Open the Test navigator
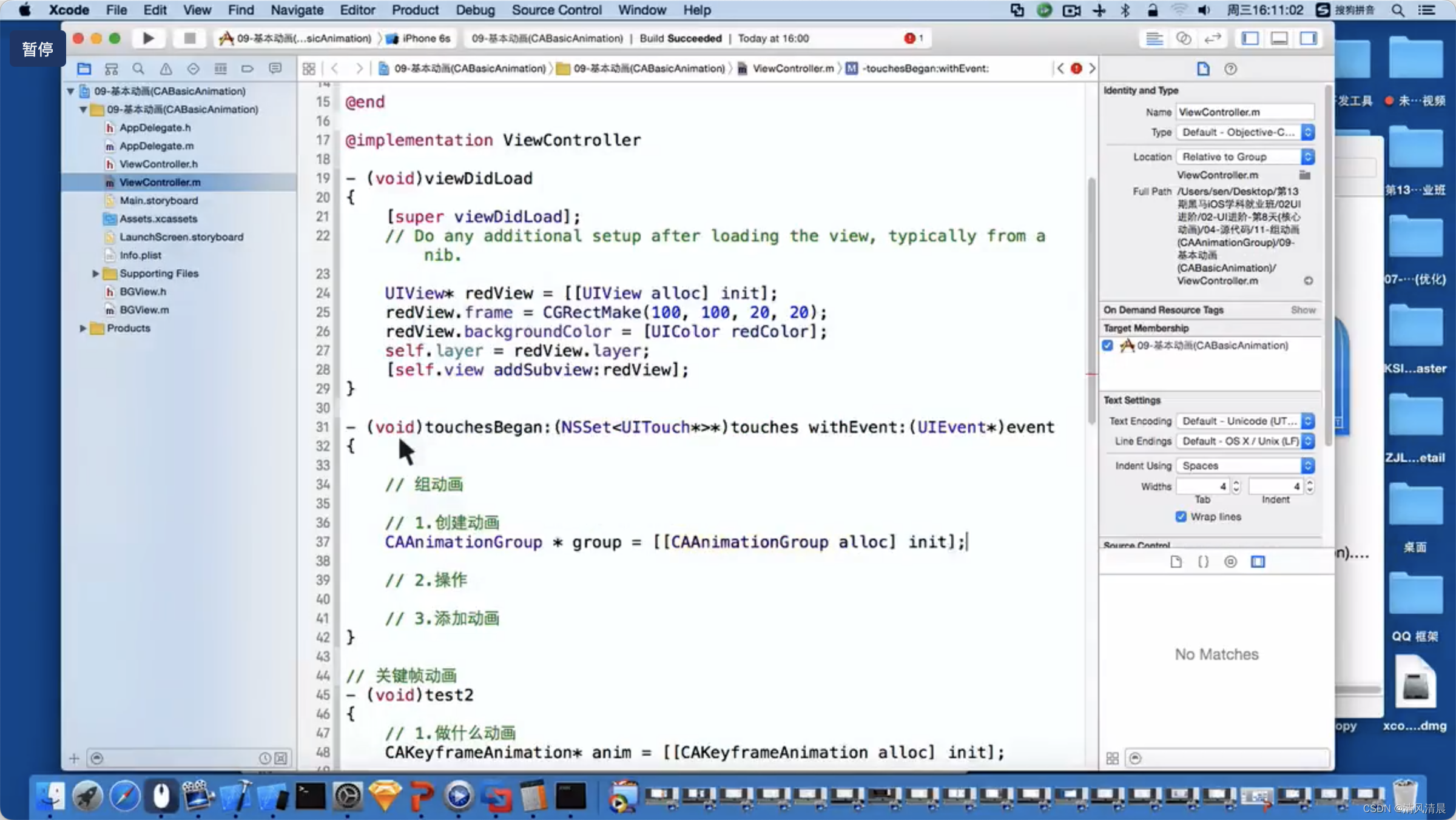The width and height of the screenshot is (1456, 820). pyautogui.click(x=193, y=69)
